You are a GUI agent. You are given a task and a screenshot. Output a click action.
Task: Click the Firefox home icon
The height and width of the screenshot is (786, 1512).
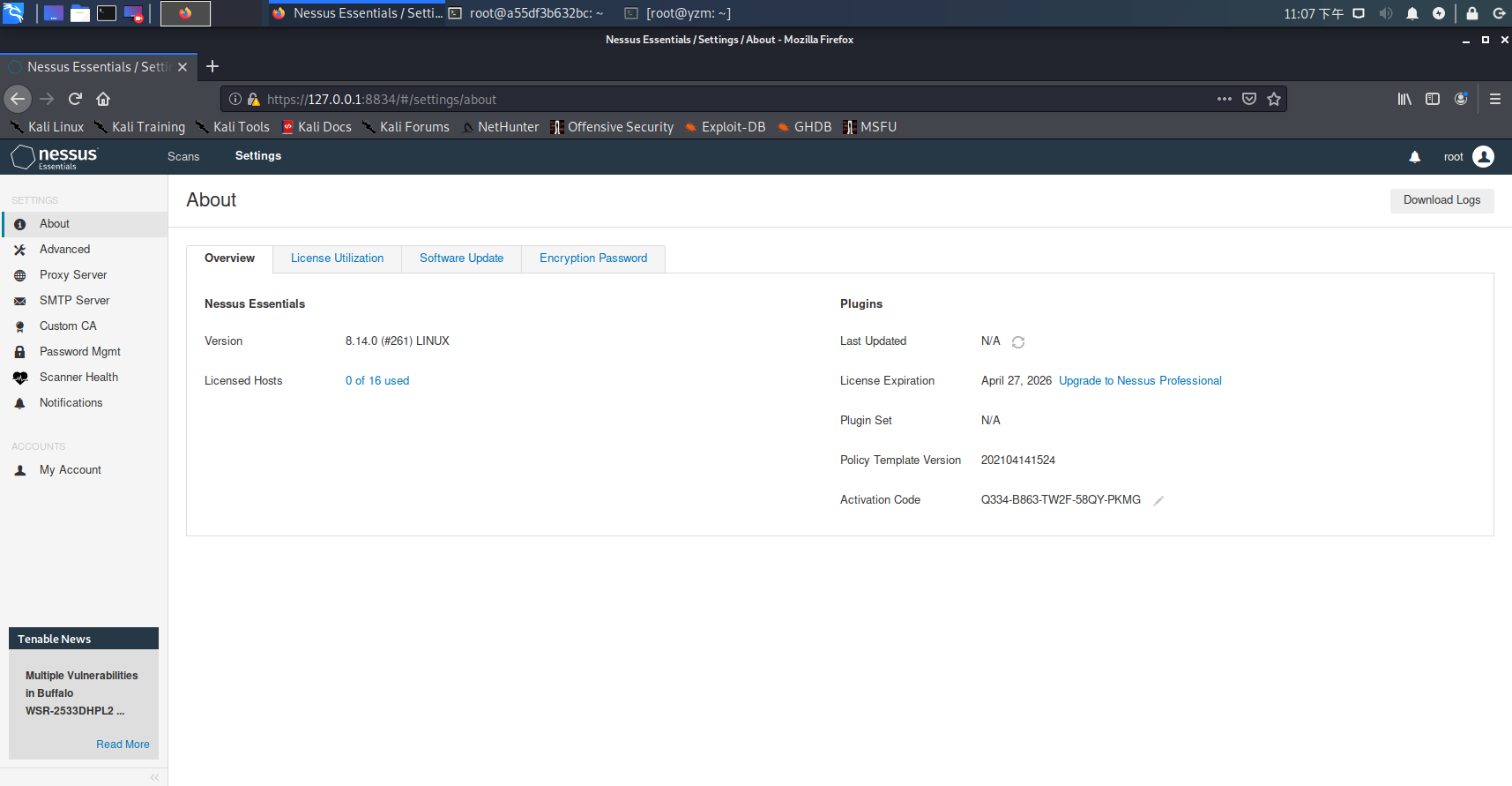coord(103,99)
